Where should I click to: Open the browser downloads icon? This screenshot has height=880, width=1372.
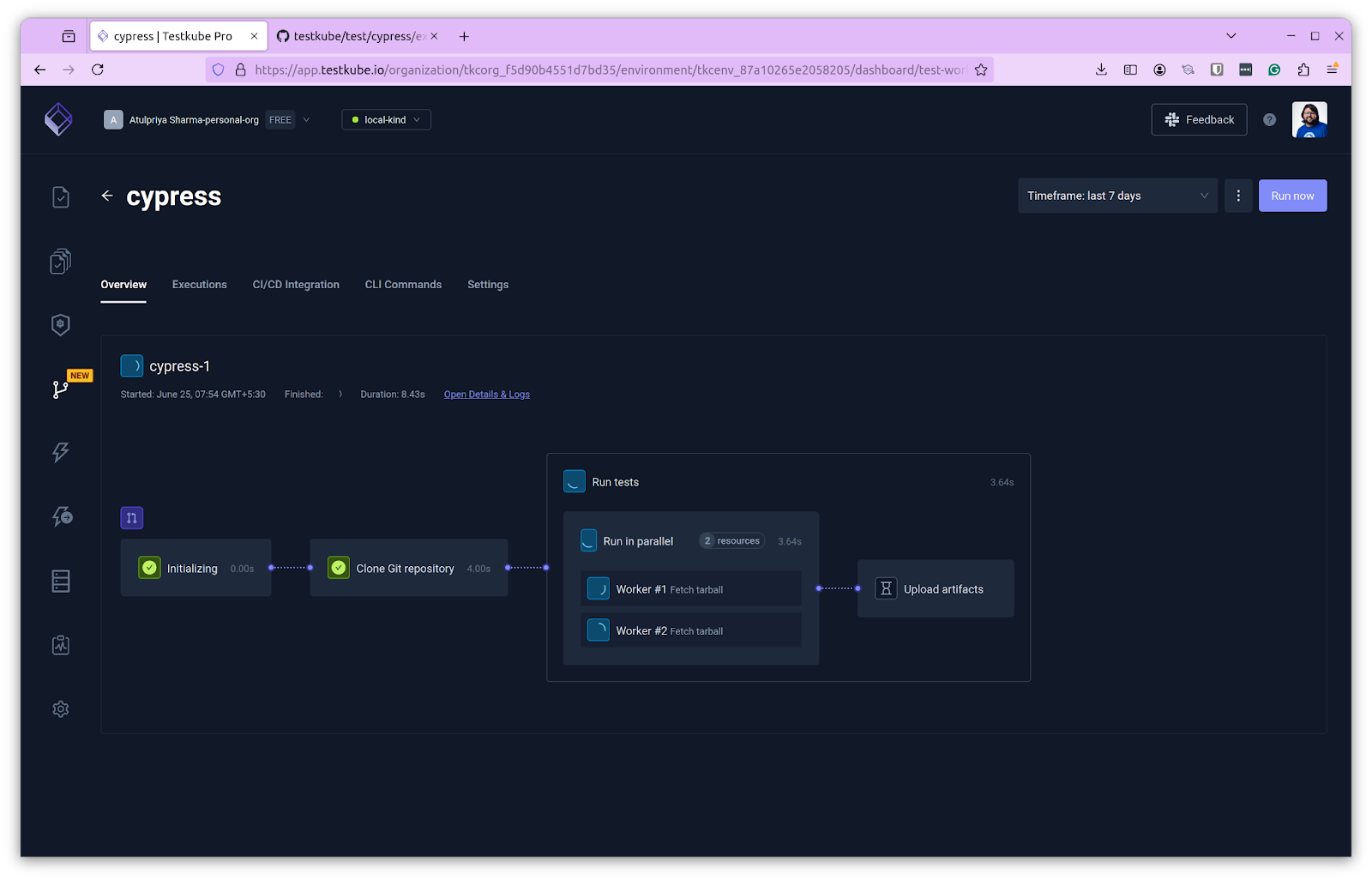coord(1101,69)
